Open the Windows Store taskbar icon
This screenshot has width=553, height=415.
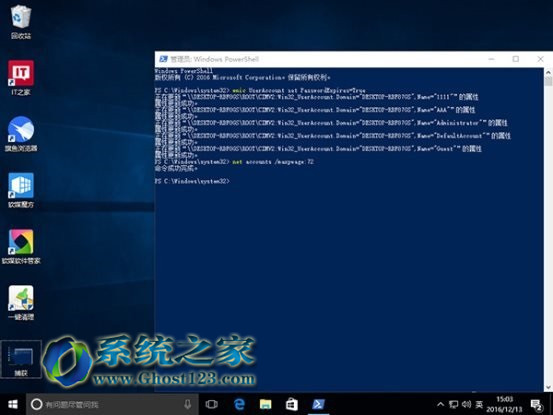292,404
